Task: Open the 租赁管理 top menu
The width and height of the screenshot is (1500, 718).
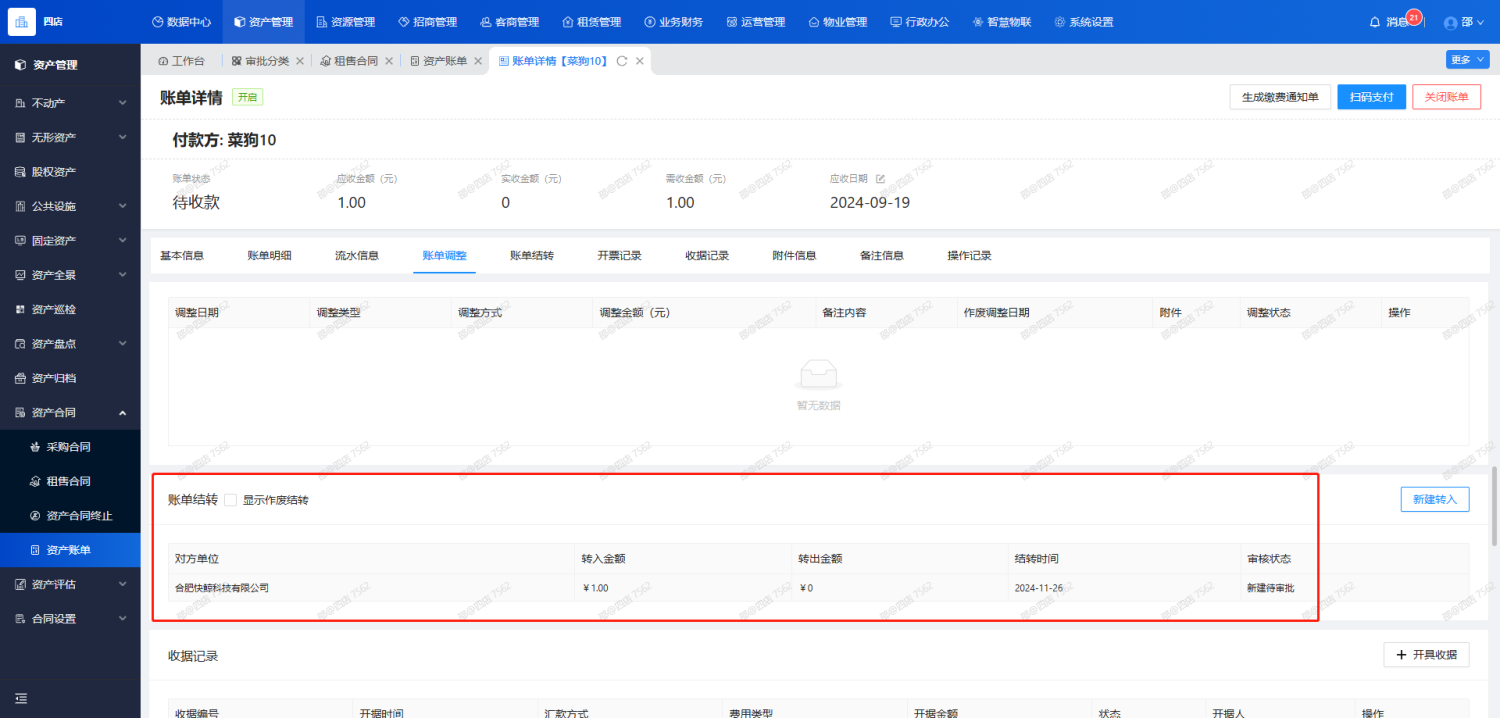Action: pyautogui.click(x=591, y=22)
